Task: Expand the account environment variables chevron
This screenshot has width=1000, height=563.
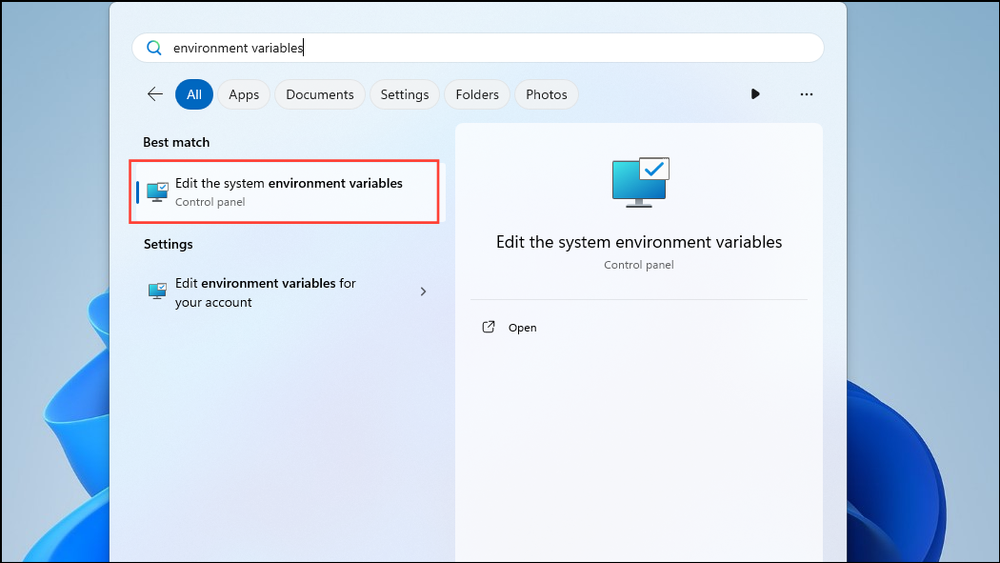Action: point(423,291)
